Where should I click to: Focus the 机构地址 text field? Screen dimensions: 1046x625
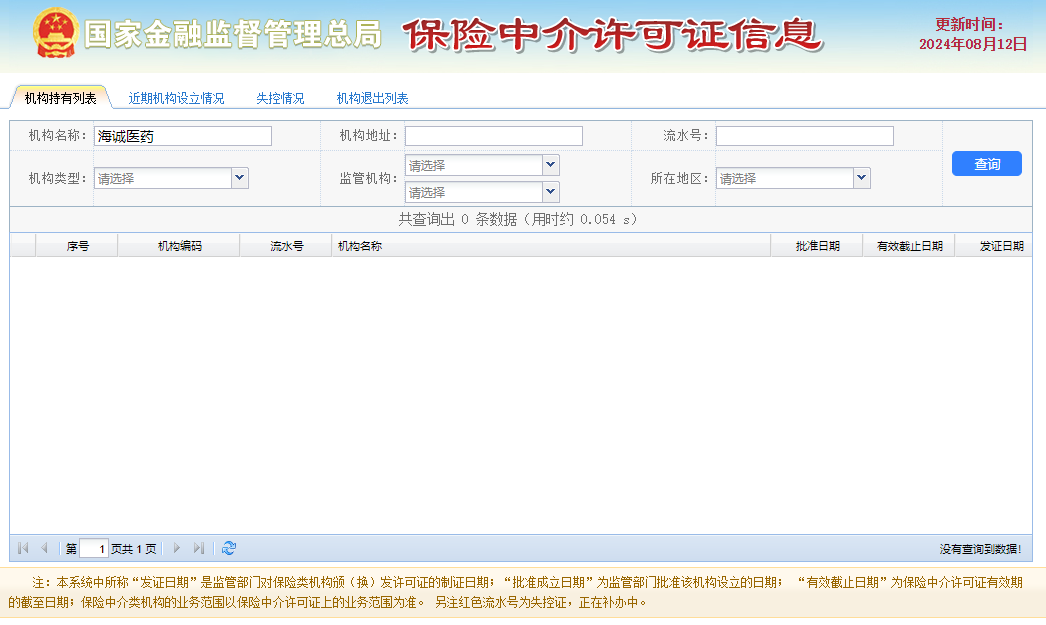493,136
